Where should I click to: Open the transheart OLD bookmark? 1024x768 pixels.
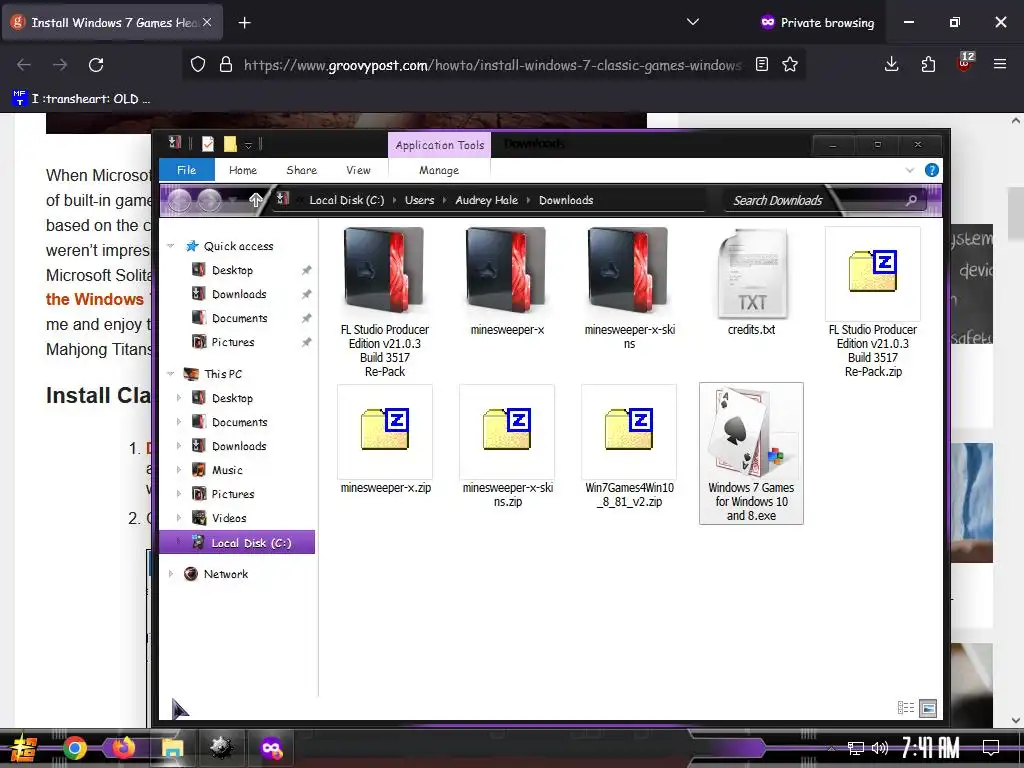click(82, 99)
